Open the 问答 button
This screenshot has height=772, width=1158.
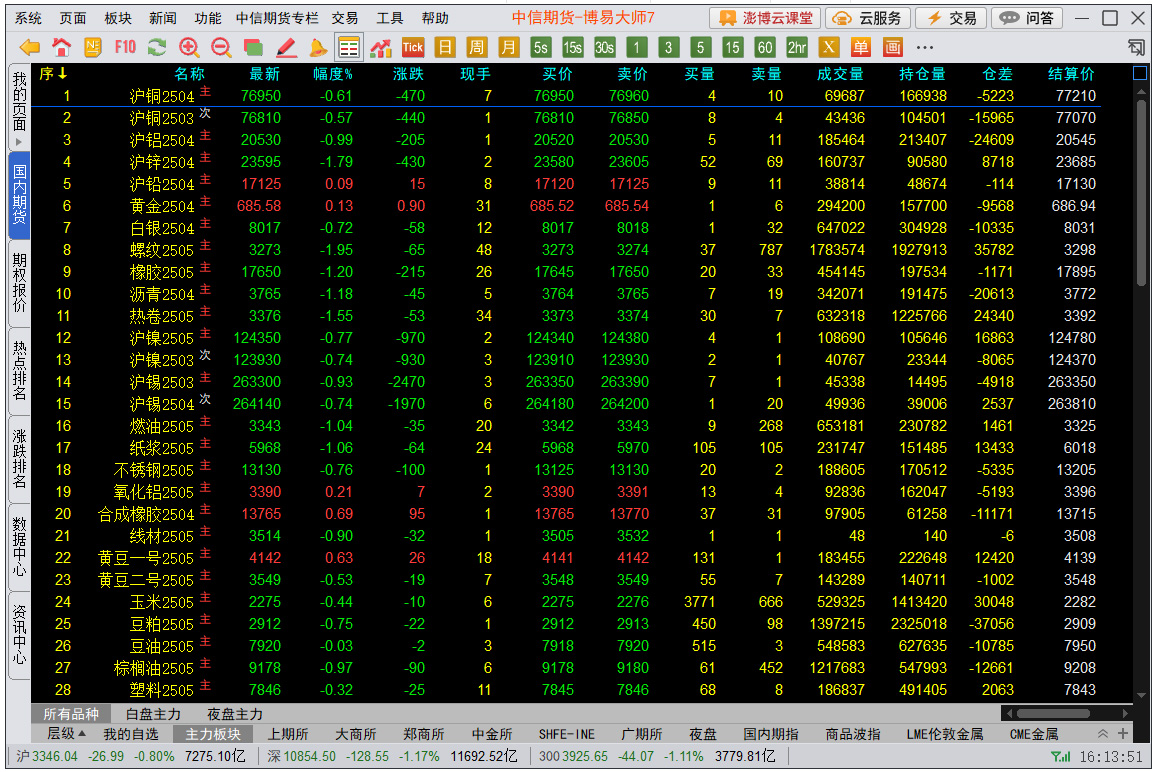click(x=1027, y=18)
